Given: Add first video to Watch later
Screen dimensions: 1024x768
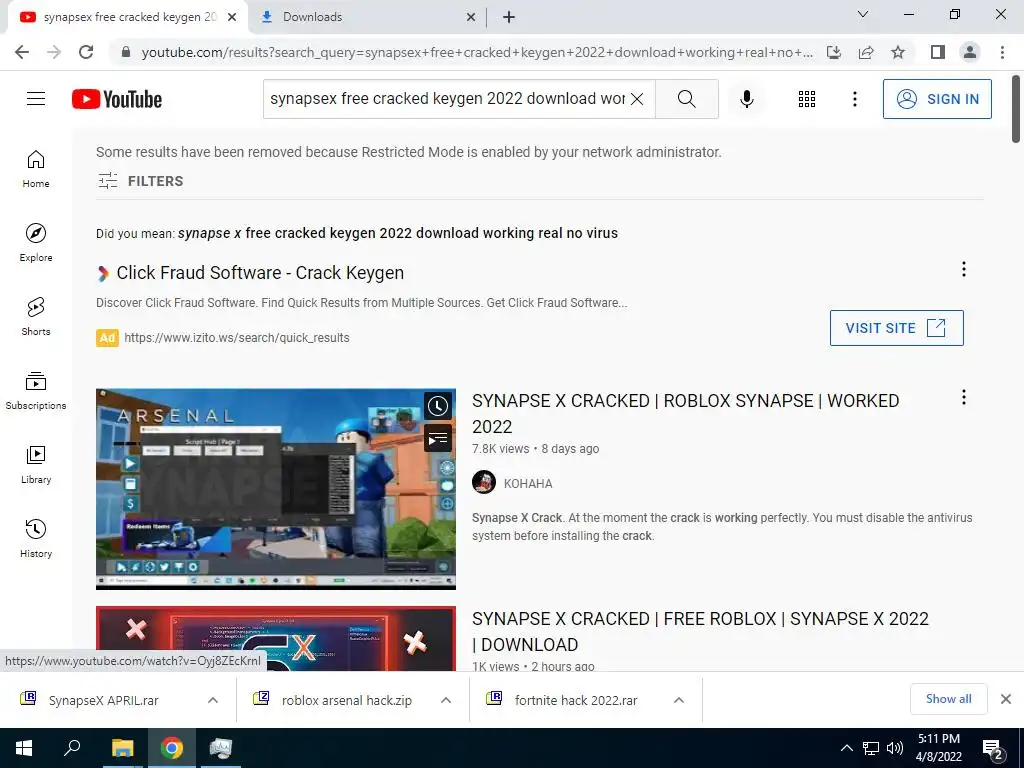Looking at the screenshot, I should 438,406.
